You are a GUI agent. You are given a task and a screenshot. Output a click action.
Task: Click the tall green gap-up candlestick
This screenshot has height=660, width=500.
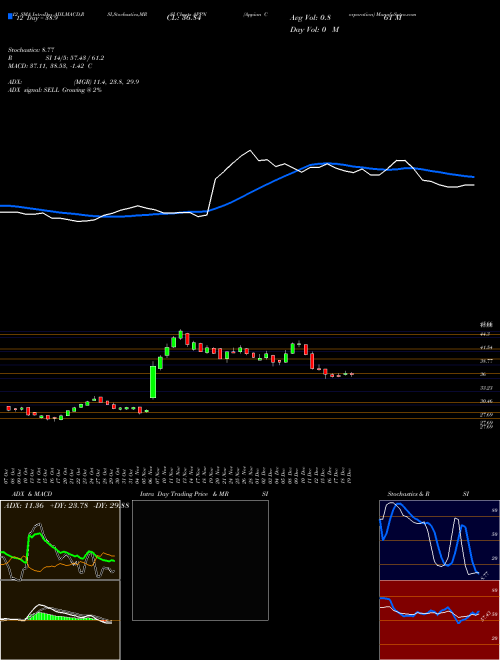coord(153,381)
